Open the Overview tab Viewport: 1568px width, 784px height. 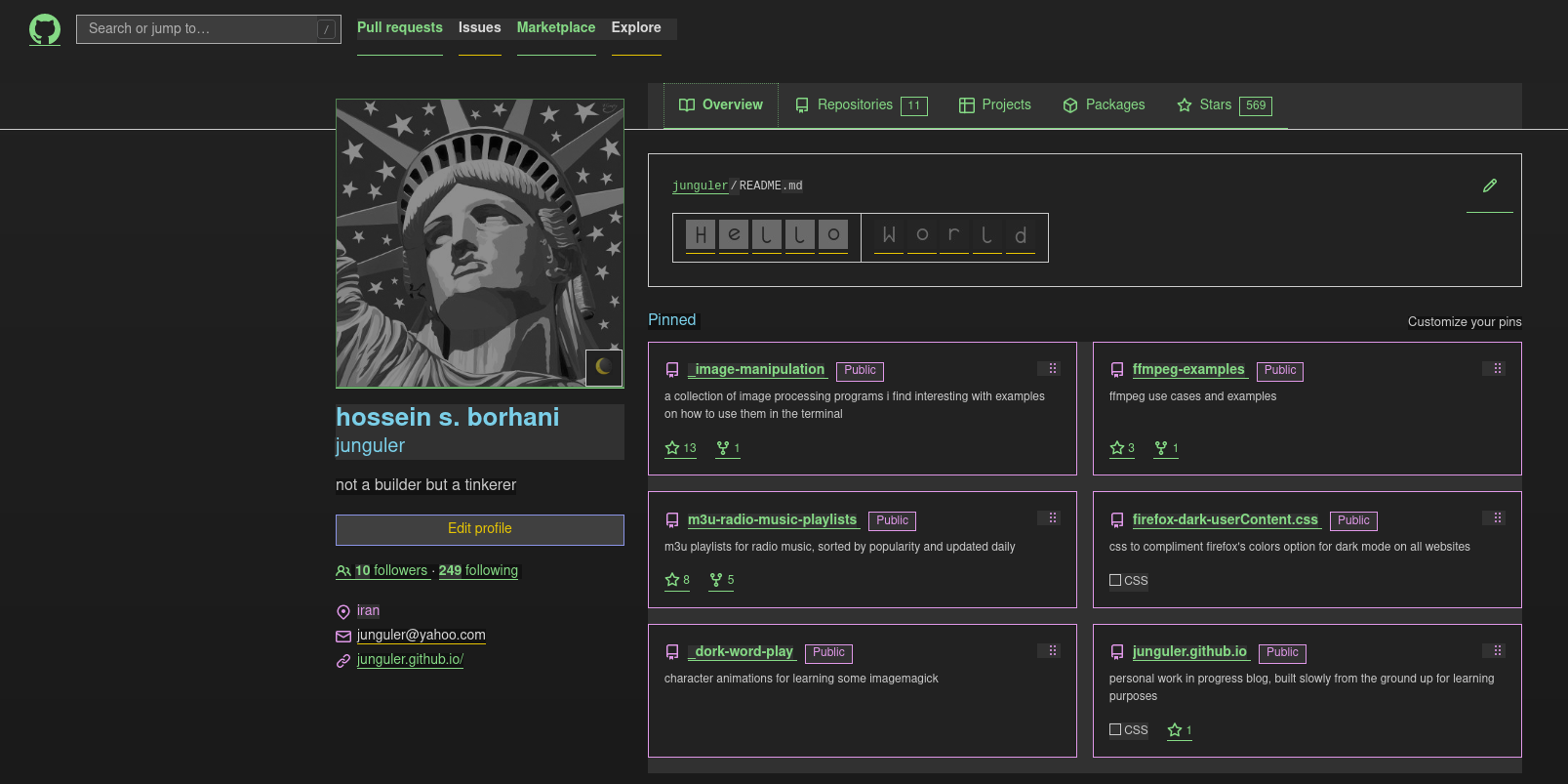[721, 104]
